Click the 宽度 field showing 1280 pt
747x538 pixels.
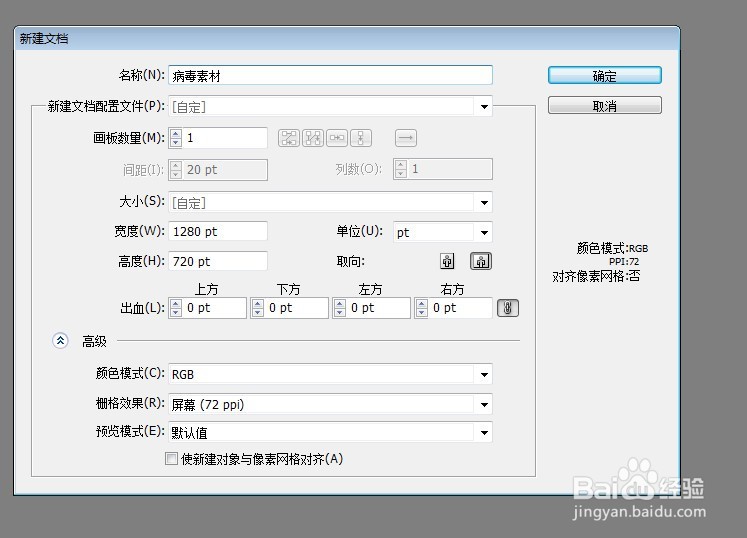218,232
